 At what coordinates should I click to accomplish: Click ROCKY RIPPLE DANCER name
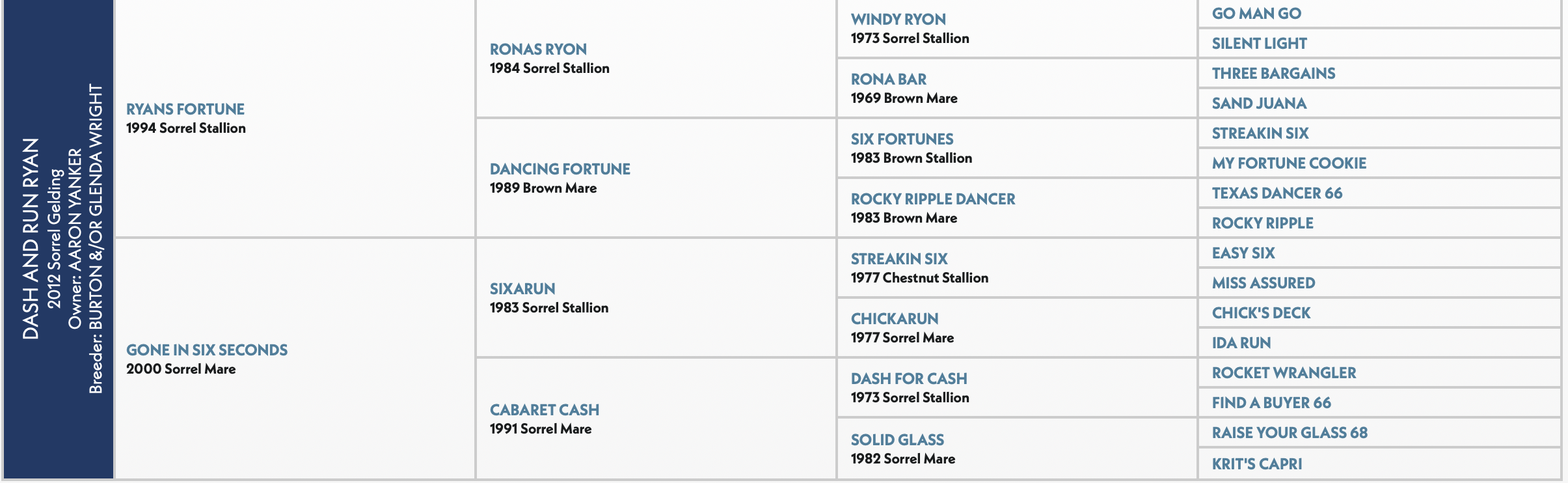click(x=933, y=199)
